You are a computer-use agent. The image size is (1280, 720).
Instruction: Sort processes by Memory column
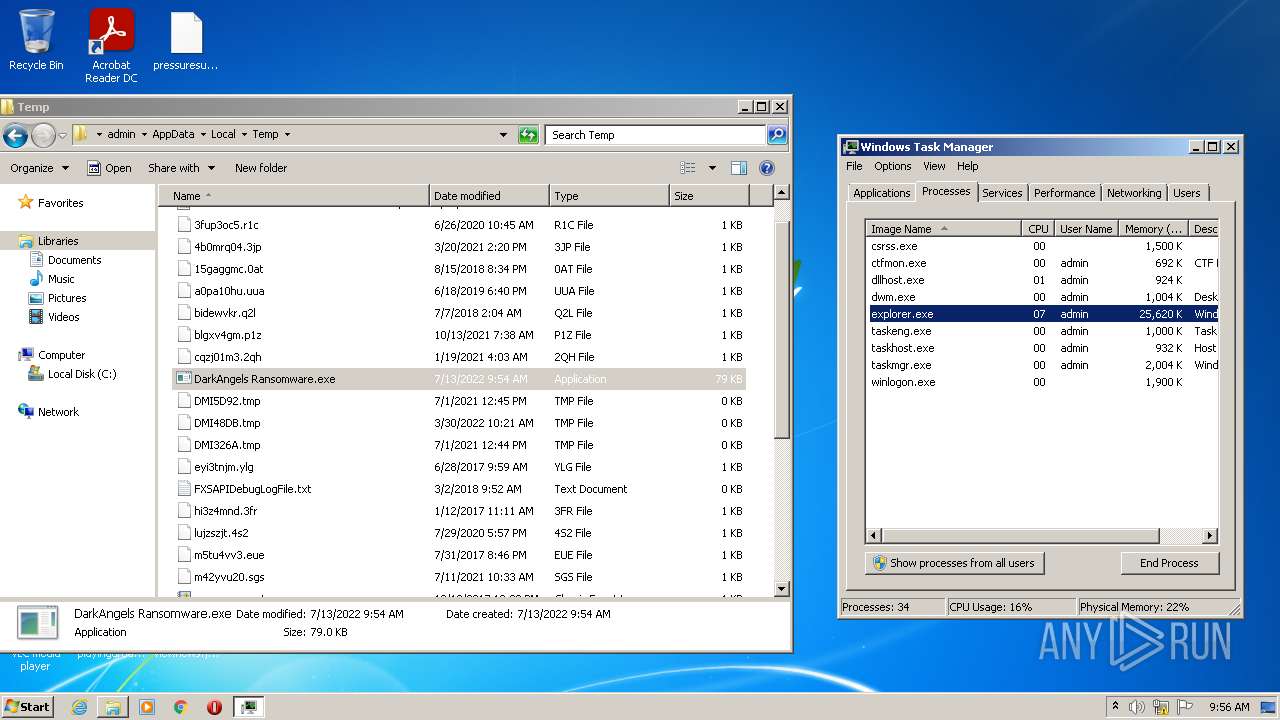point(1153,229)
